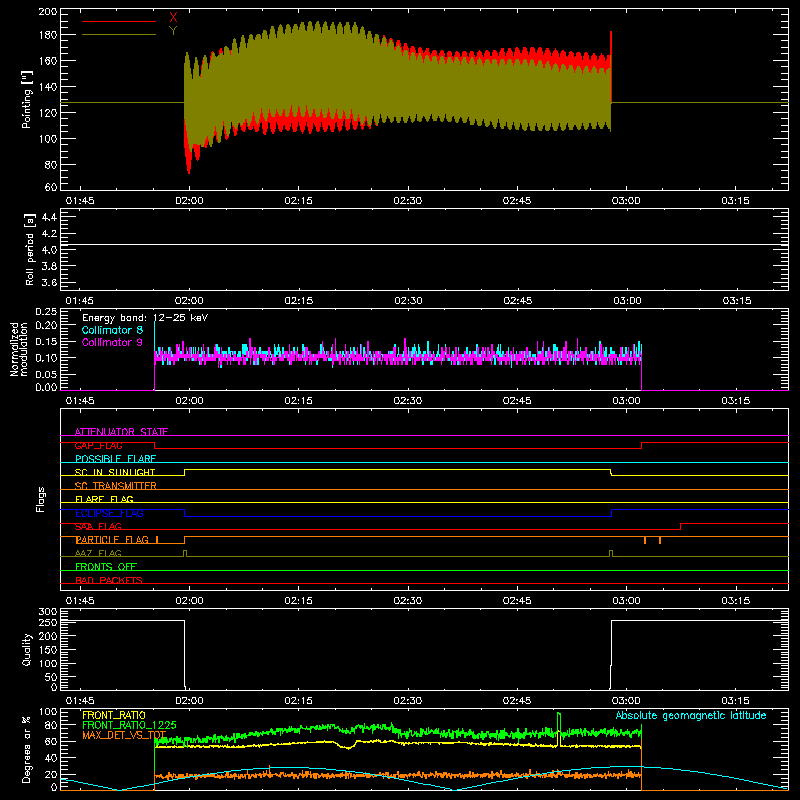The image size is (800, 800).
Task: Click the "Normalized modulation" axis title
Action: (19, 349)
